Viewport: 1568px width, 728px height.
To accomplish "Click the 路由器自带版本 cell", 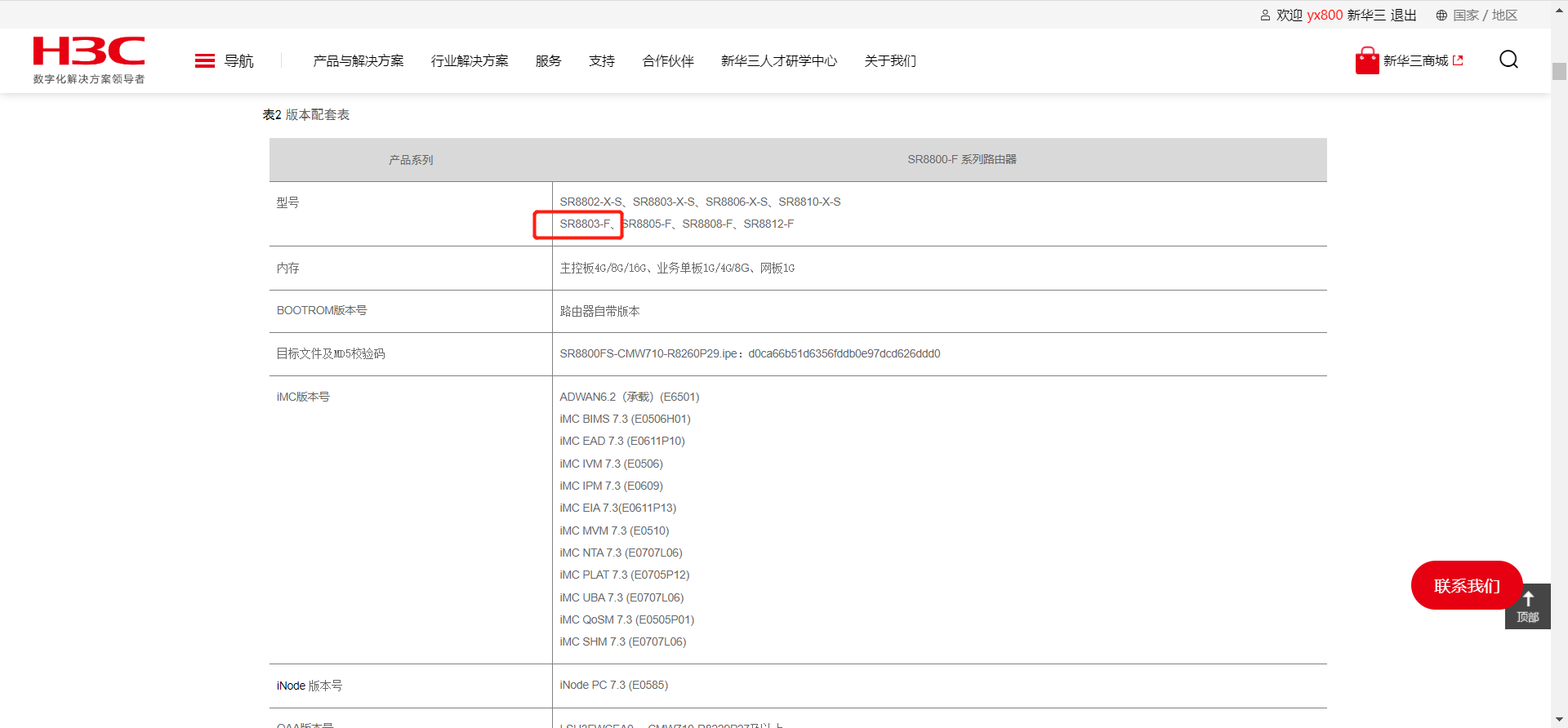I will tap(599, 311).
